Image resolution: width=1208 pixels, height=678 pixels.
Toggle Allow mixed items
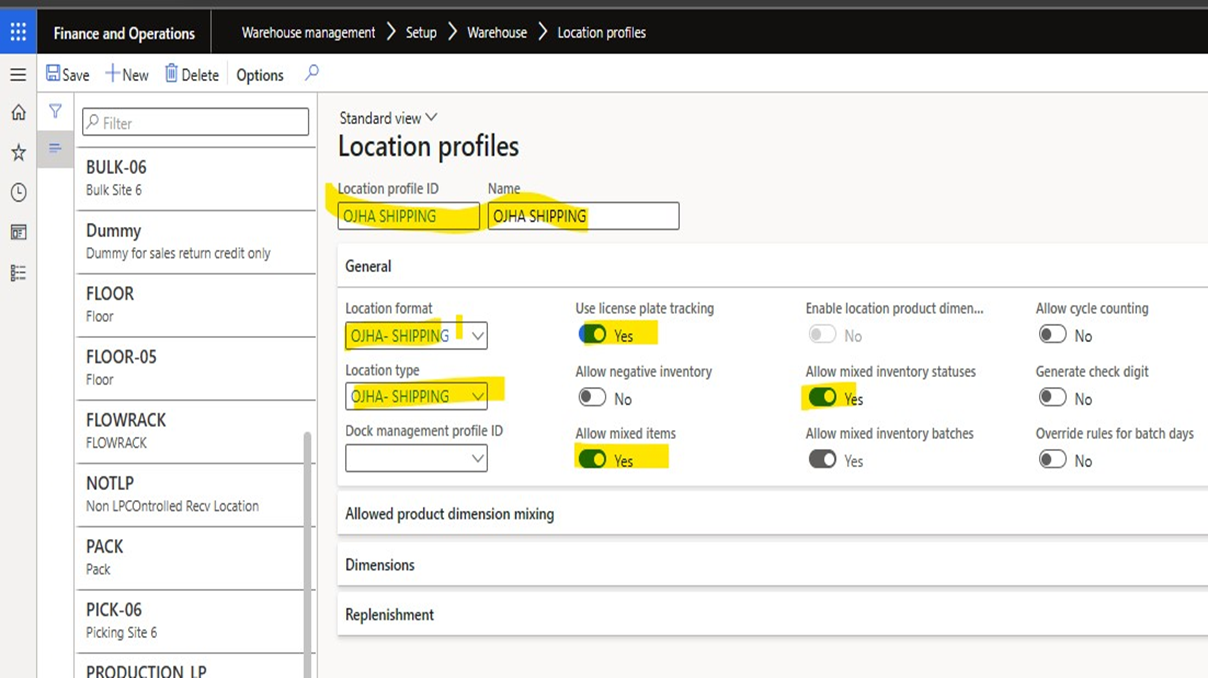coord(592,460)
